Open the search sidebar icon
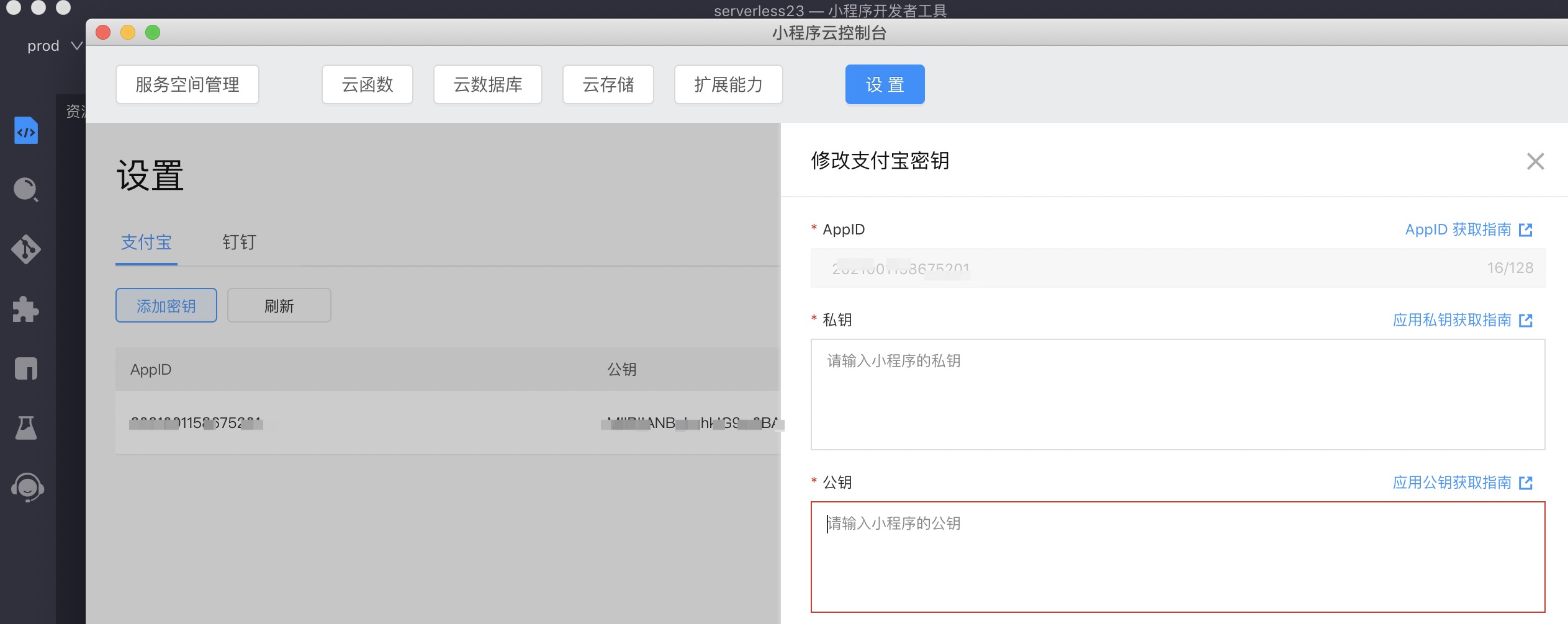Viewport: 1568px width, 624px height. tap(26, 190)
